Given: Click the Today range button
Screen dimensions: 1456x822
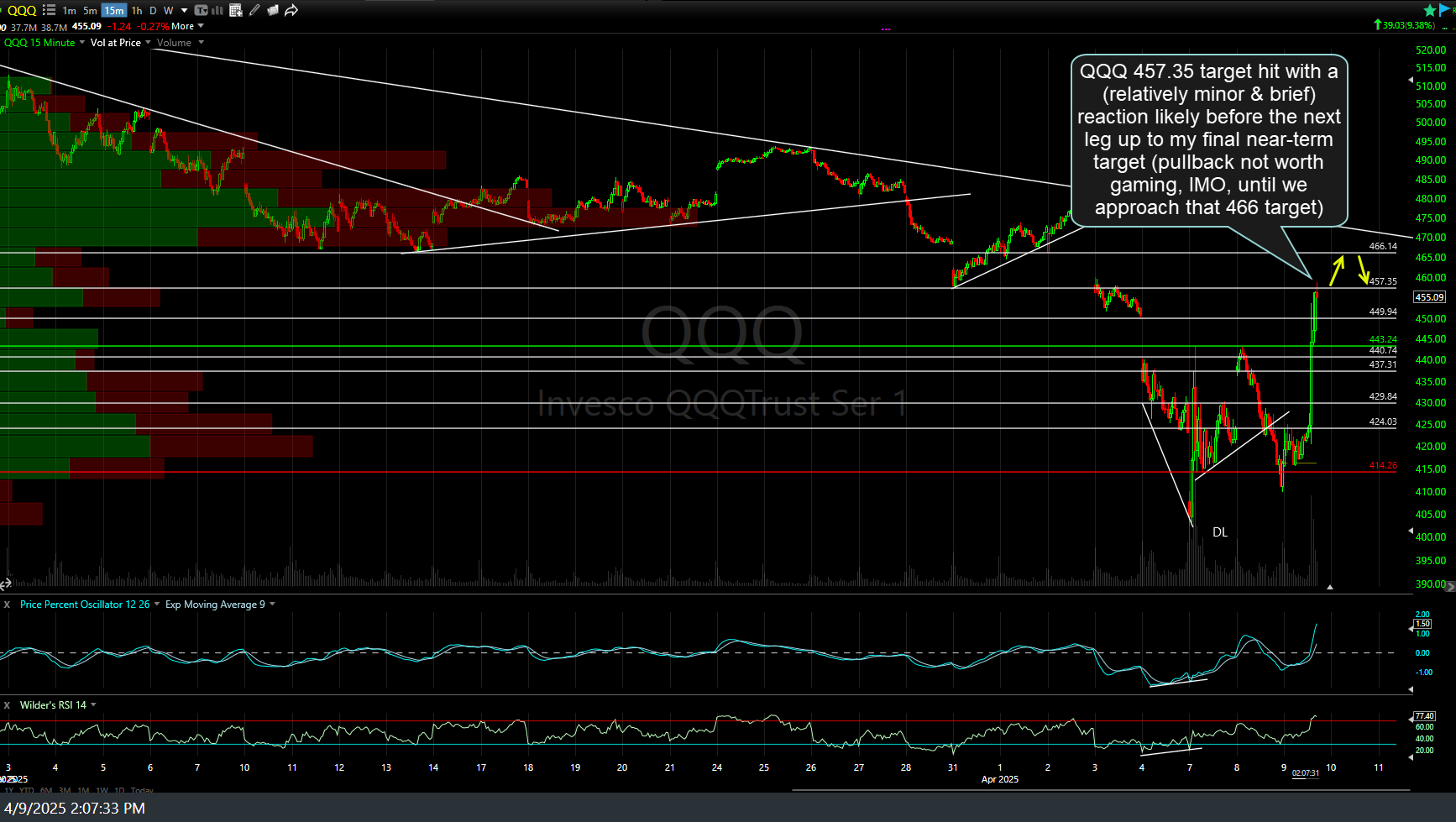Looking at the screenshot, I should pyautogui.click(x=142, y=790).
